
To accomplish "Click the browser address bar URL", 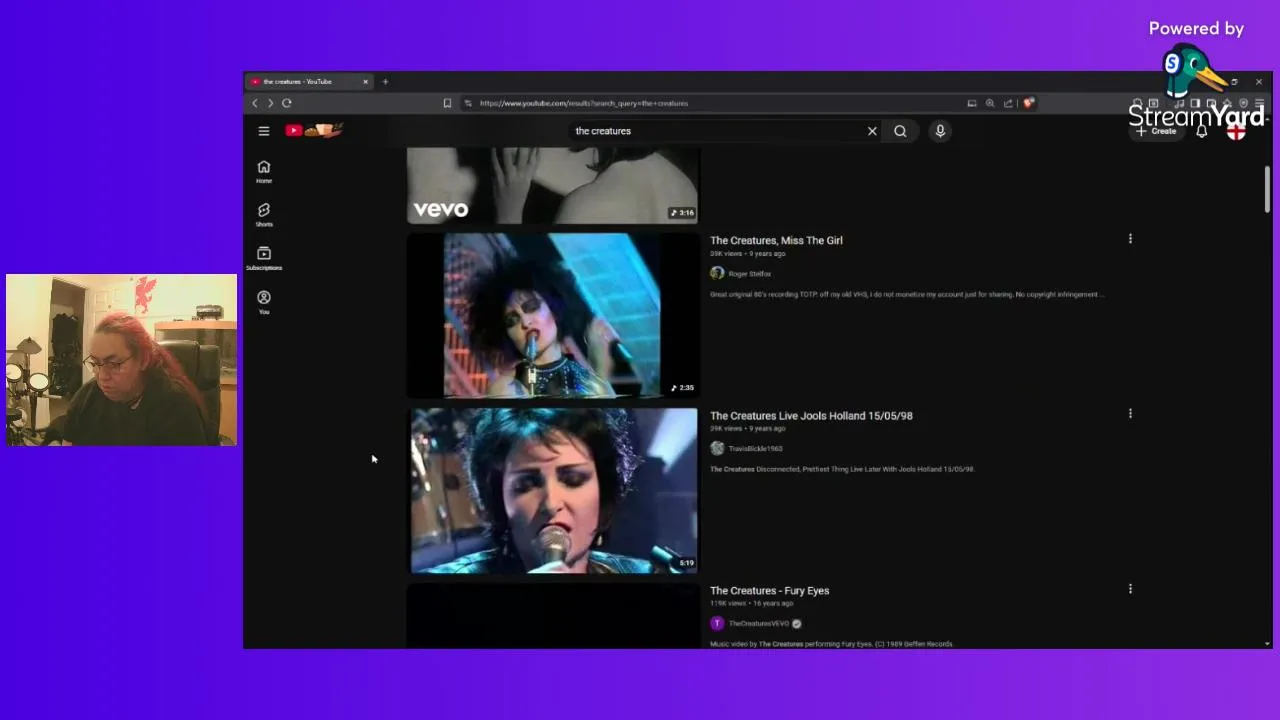I will tap(583, 103).
